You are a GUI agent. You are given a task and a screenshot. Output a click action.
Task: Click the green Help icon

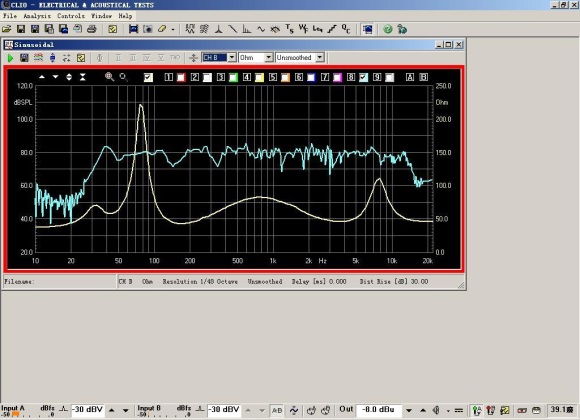coord(388,29)
